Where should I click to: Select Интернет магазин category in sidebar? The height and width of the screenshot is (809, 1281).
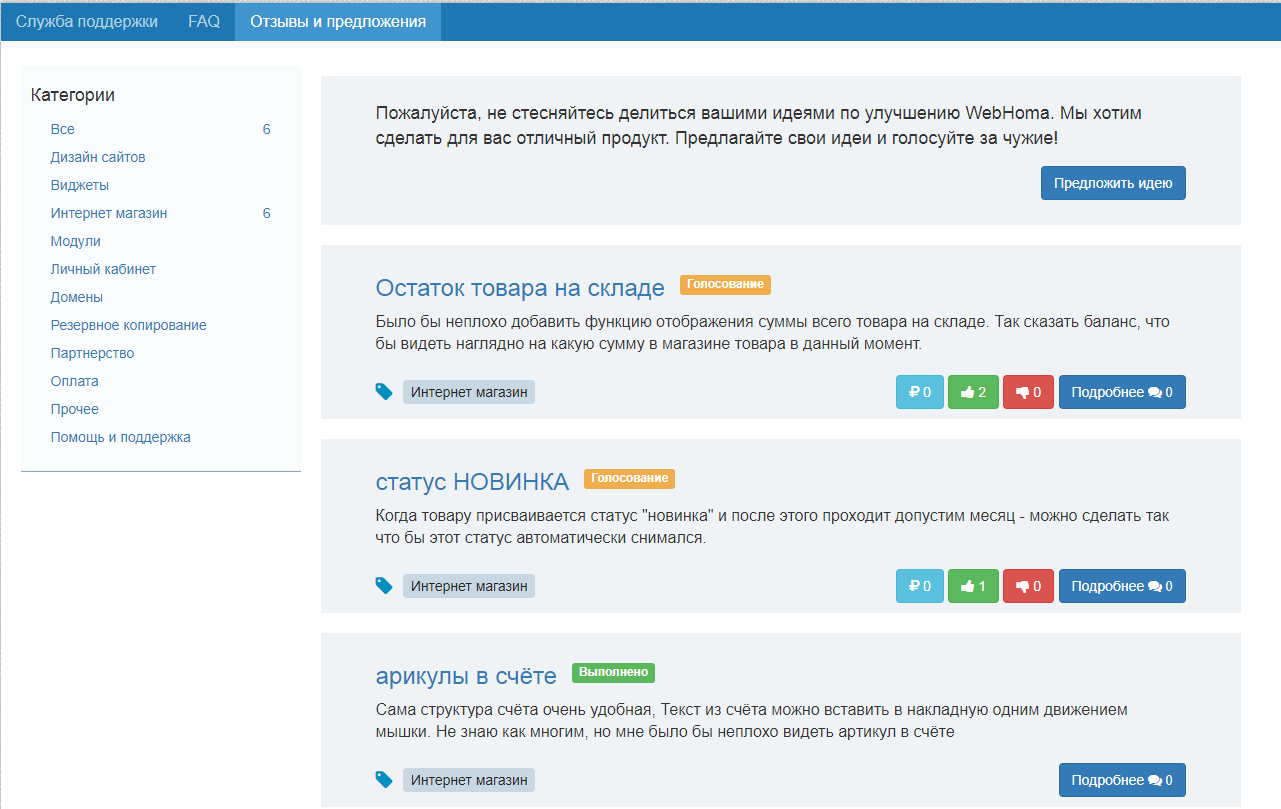(109, 213)
